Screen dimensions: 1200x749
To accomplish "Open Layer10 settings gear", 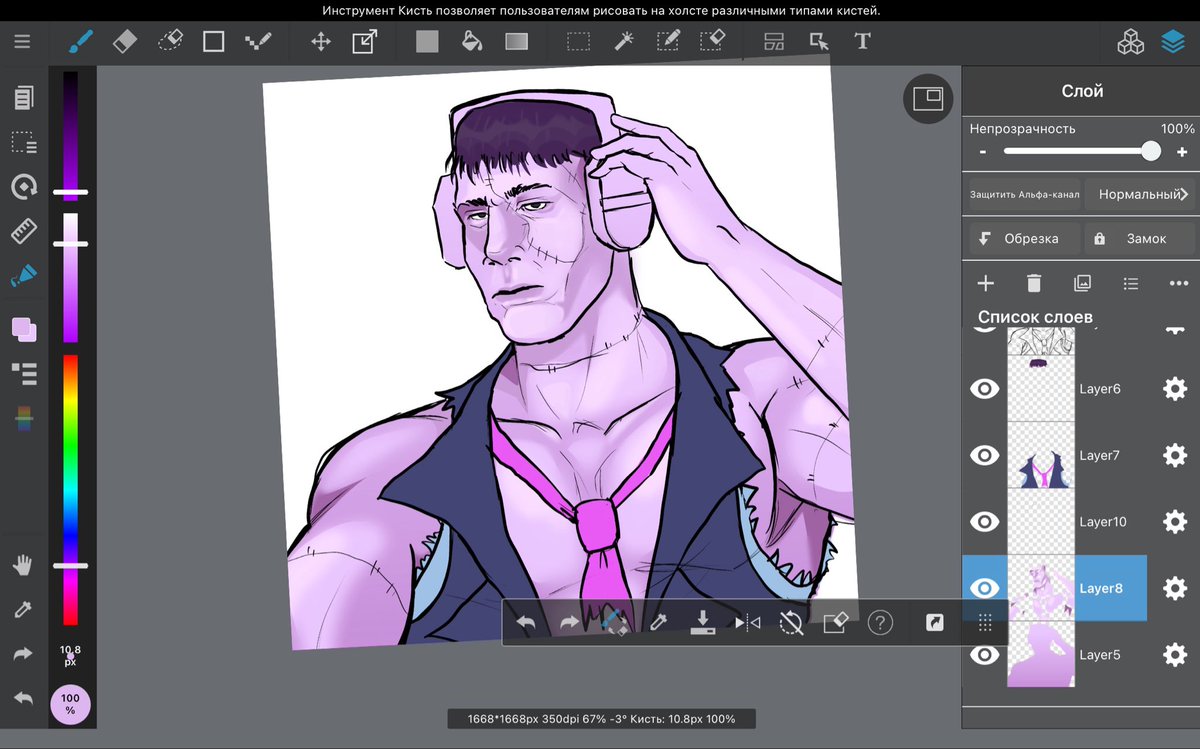I will pyautogui.click(x=1175, y=522).
